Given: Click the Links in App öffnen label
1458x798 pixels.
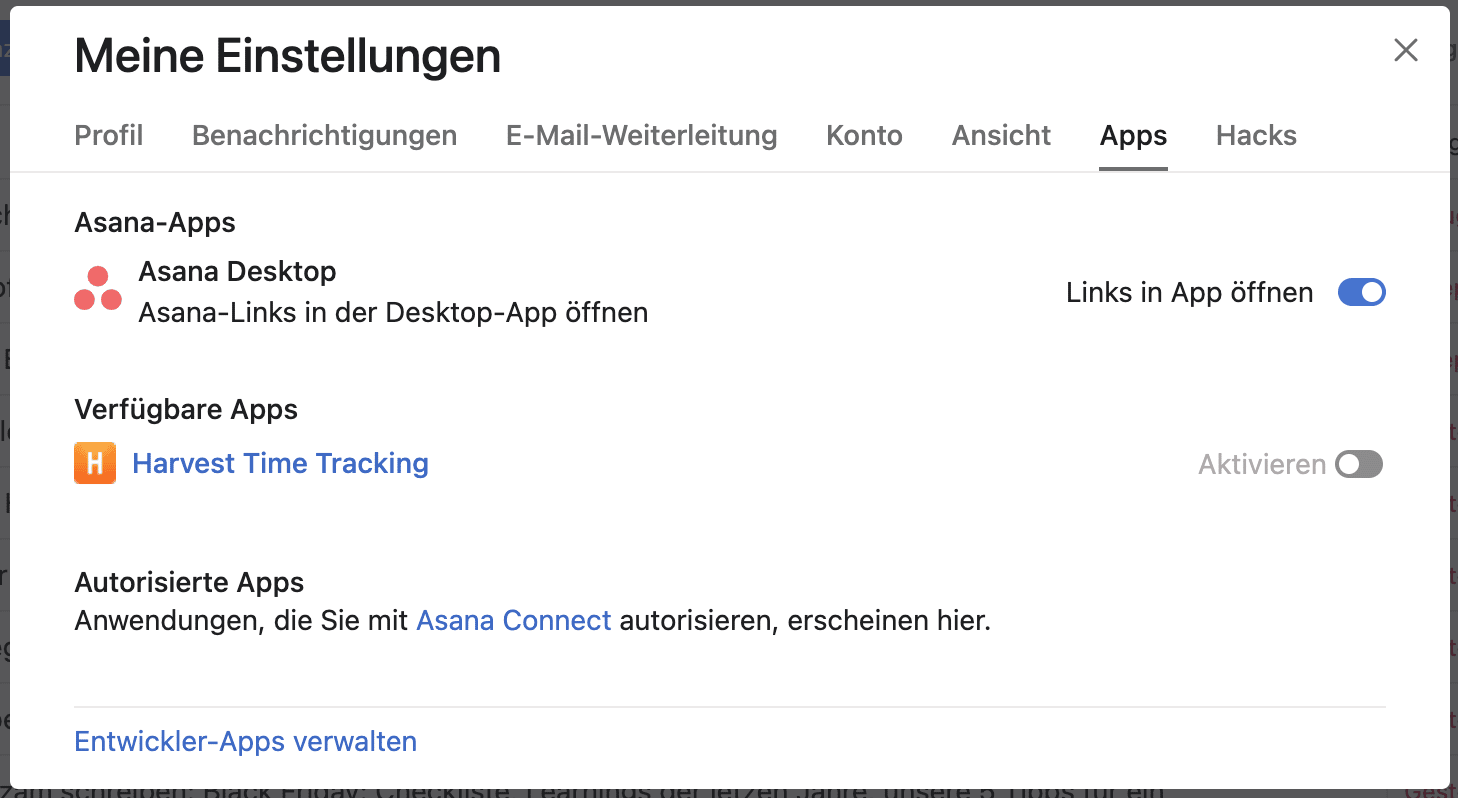Looking at the screenshot, I should coord(1189,292).
